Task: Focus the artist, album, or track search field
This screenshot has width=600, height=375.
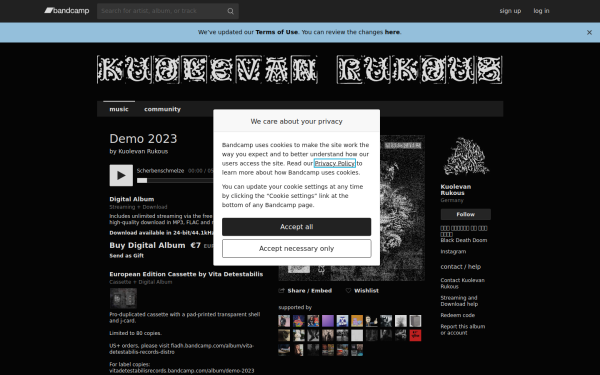Action: coord(168,11)
